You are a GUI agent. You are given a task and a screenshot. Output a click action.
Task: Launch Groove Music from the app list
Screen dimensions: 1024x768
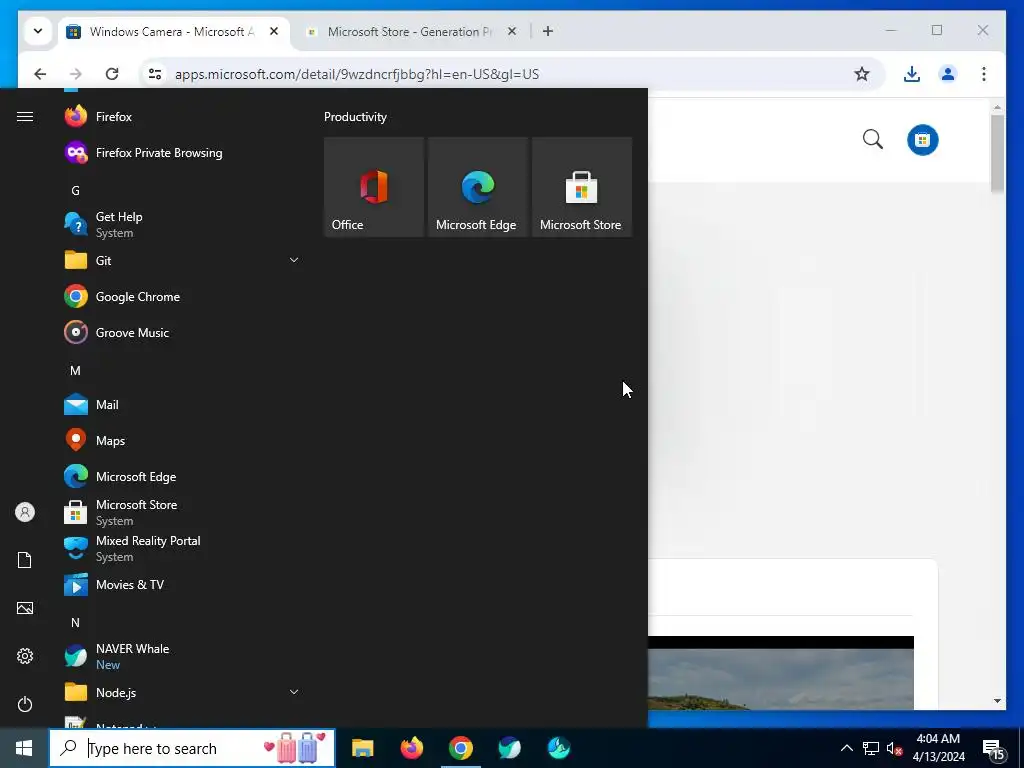182,332
